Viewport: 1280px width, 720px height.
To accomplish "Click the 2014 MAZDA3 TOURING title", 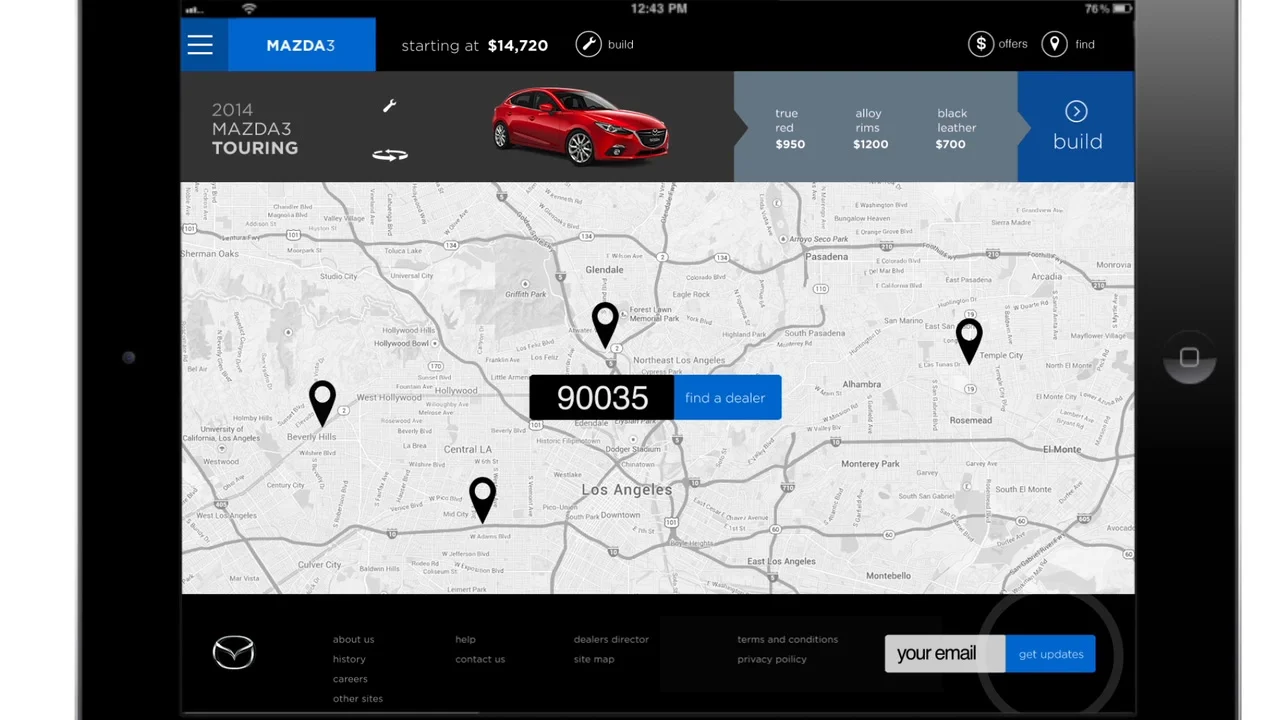I will (254, 129).
